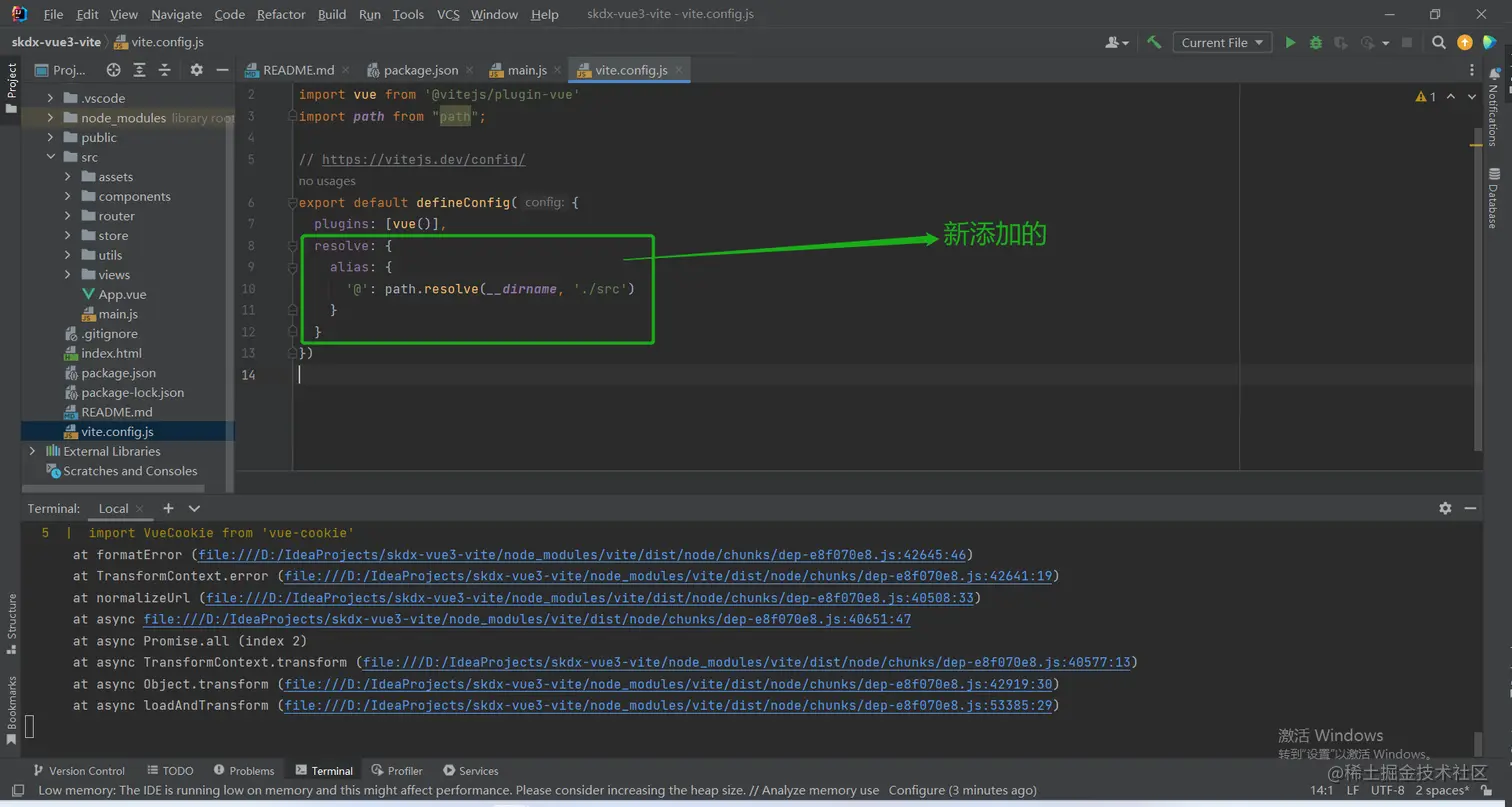The height and width of the screenshot is (807, 1512).
Task: Select package-lock.json in project tree
Action: click(132, 392)
